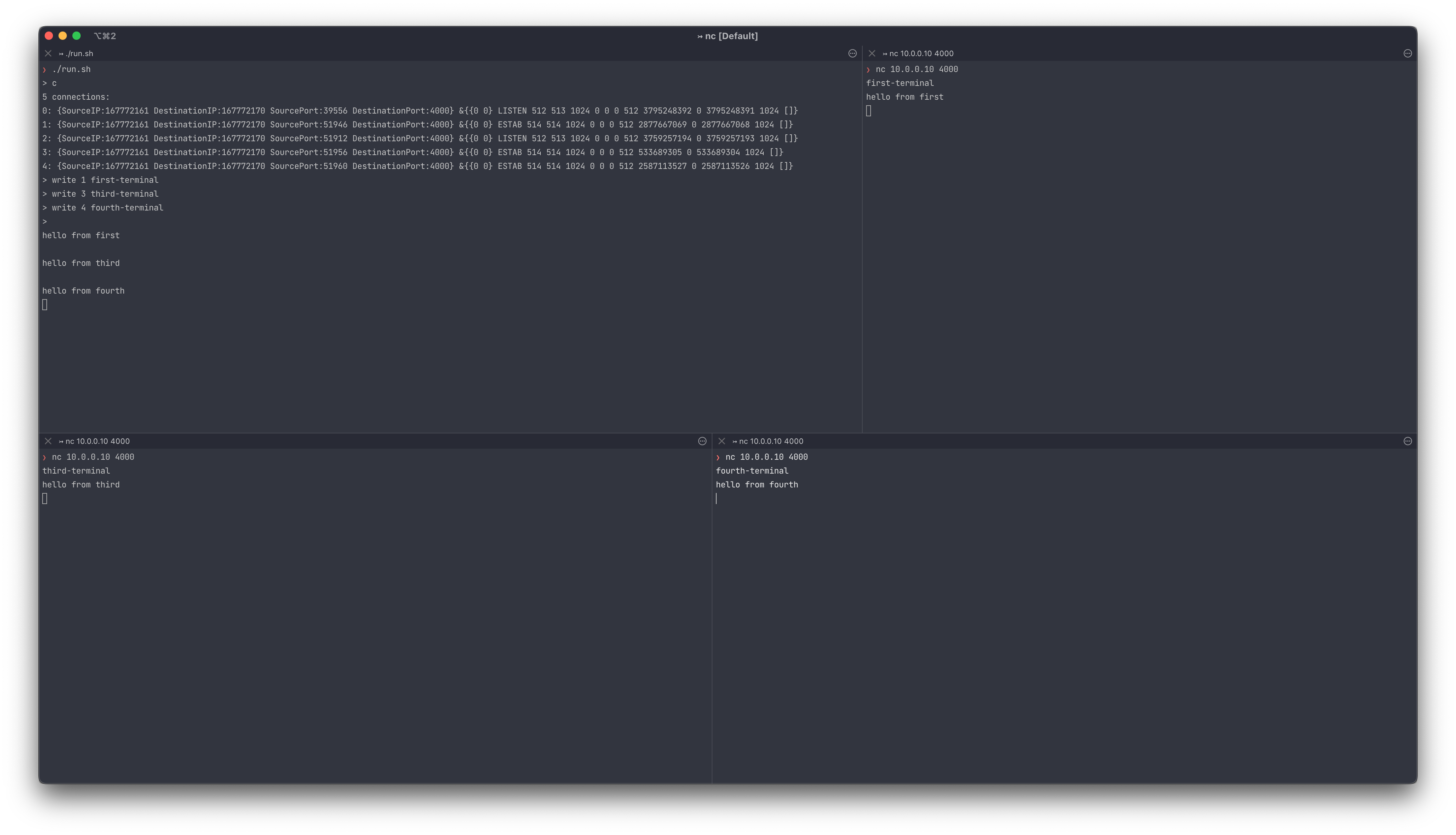
Task: Close the bottom-left nc pane
Action: [48, 441]
